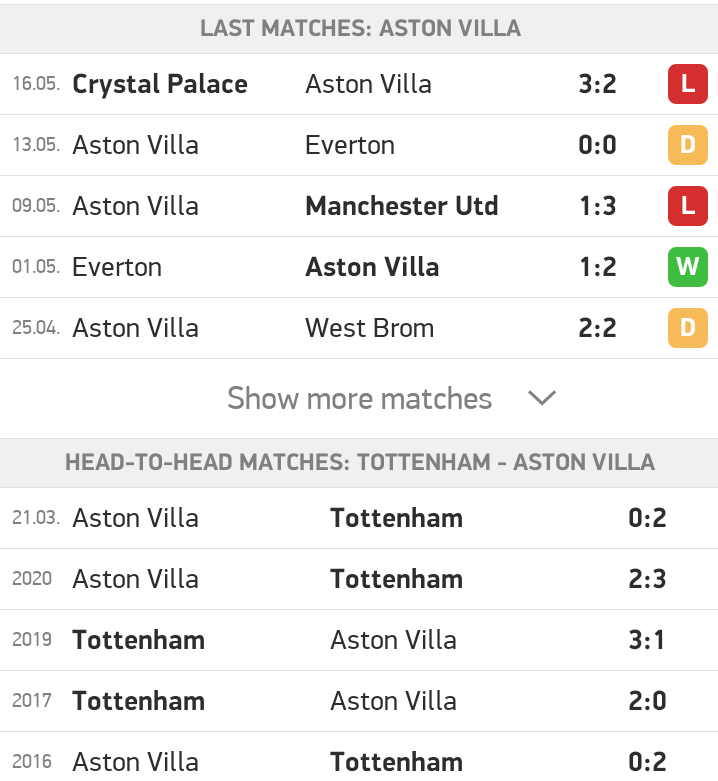This screenshot has height=781, width=718.
Task: Open the 21.03. Aston Villa vs Tottenham match
Action: [359, 518]
